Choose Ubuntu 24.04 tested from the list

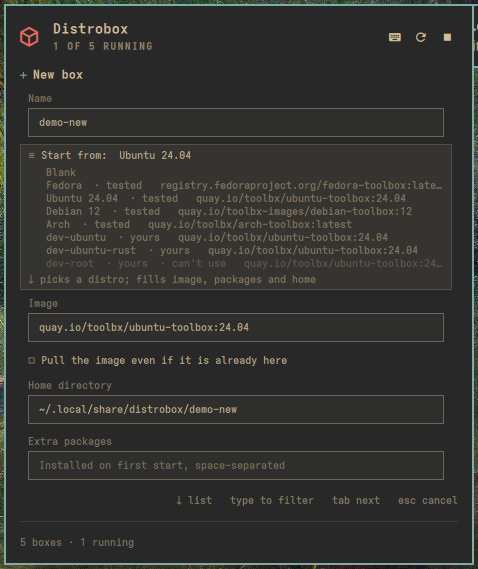tap(226, 198)
